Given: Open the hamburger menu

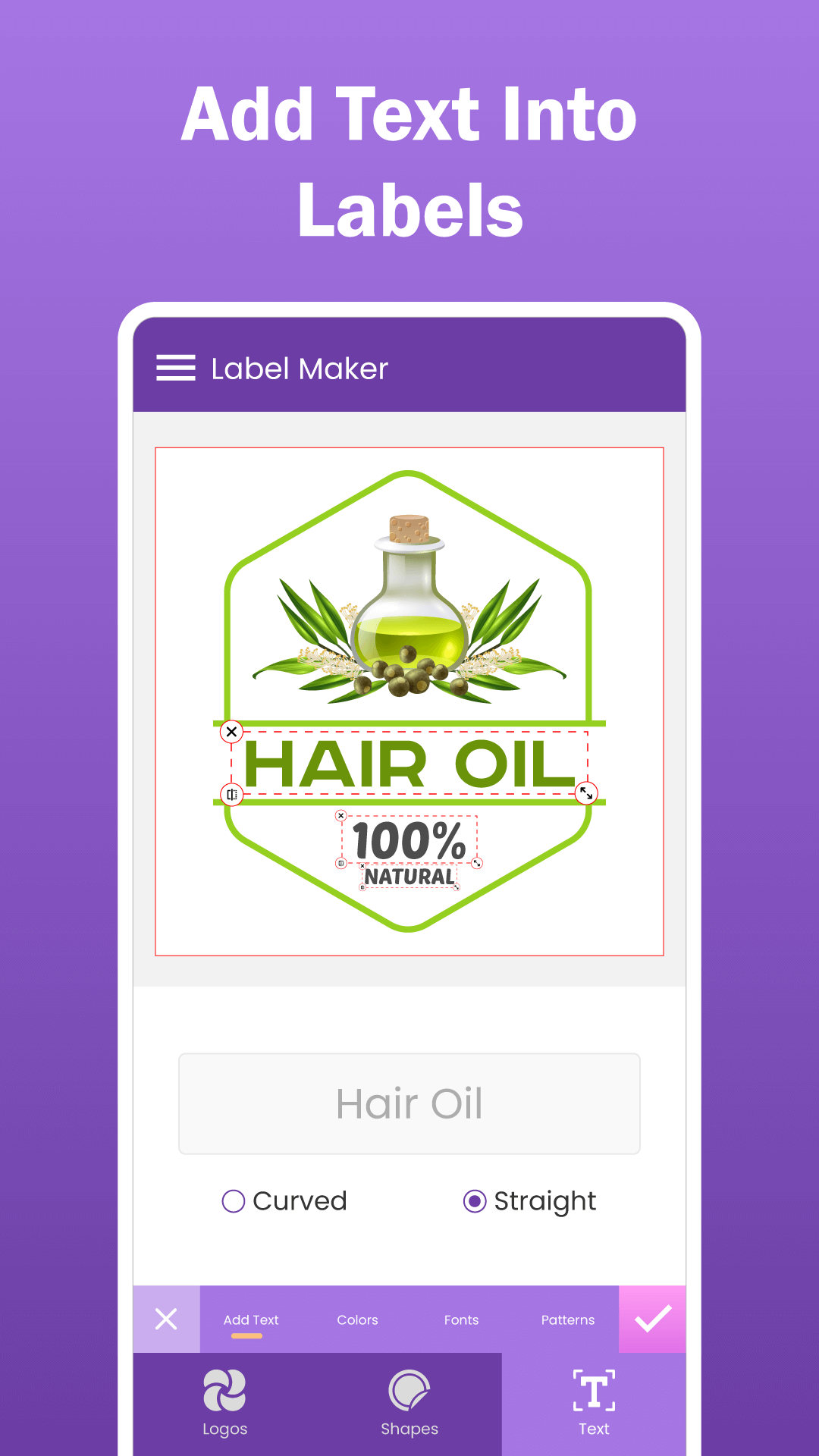Looking at the screenshot, I should click(176, 368).
